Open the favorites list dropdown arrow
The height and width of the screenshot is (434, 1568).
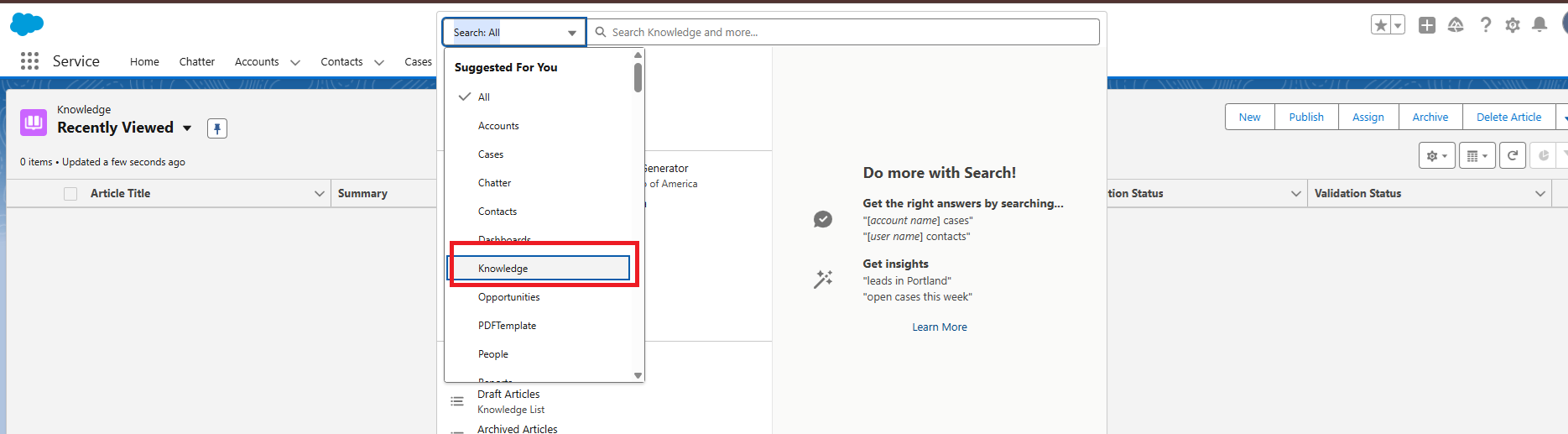1398,25
